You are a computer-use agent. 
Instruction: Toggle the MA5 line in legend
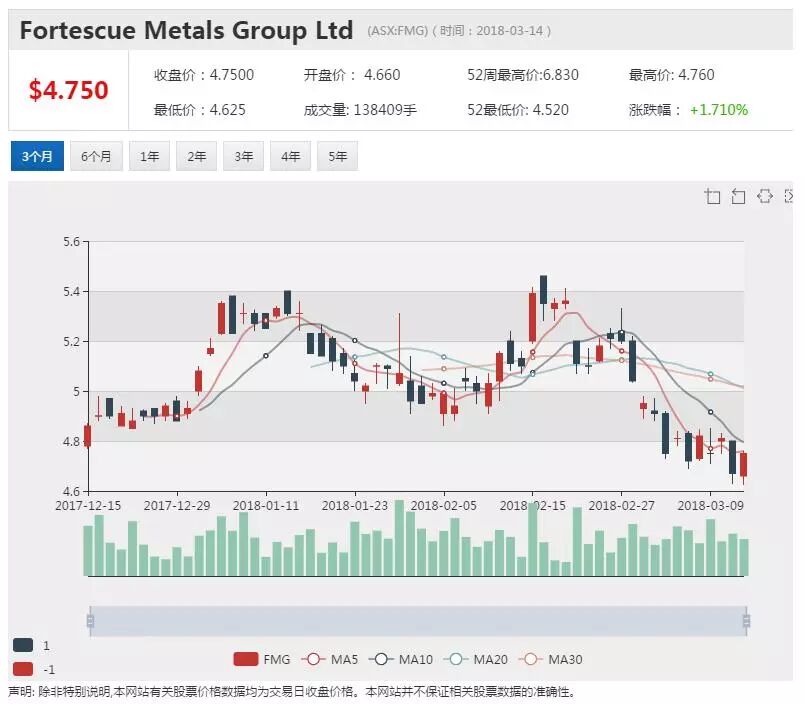coord(330,659)
